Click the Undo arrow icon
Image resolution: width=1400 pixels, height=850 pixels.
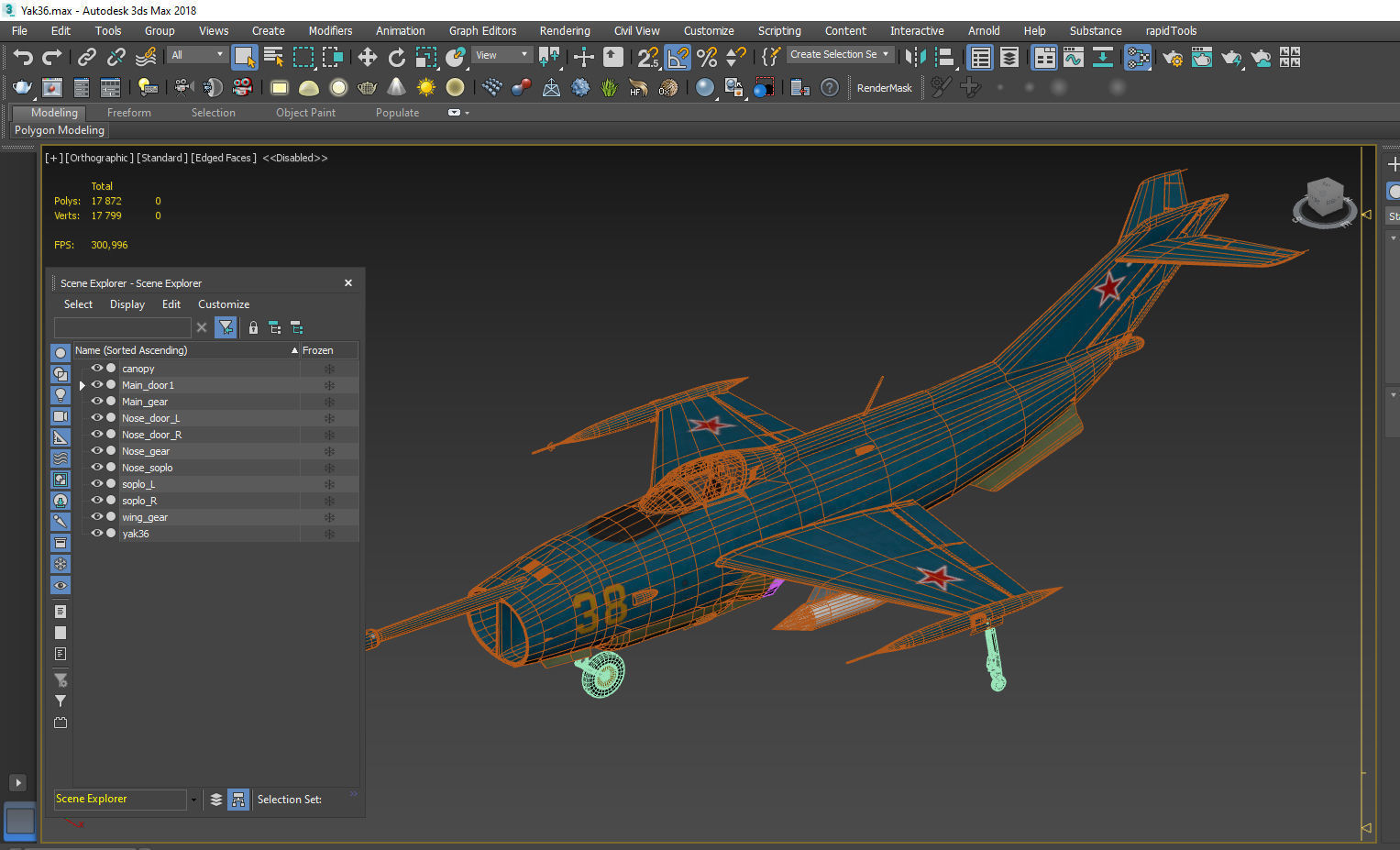point(23,58)
